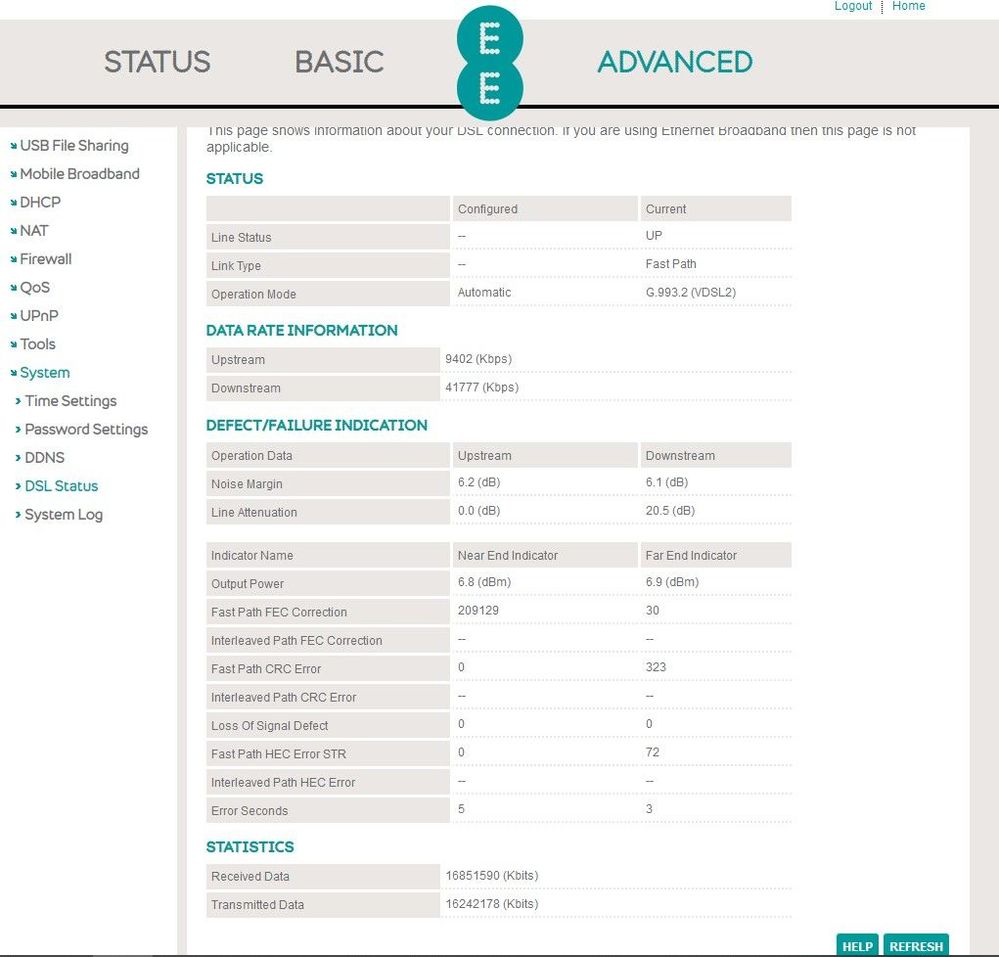This screenshot has height=957, width=999.
Task: Select the ADVANCED tab
Action: 674,62
